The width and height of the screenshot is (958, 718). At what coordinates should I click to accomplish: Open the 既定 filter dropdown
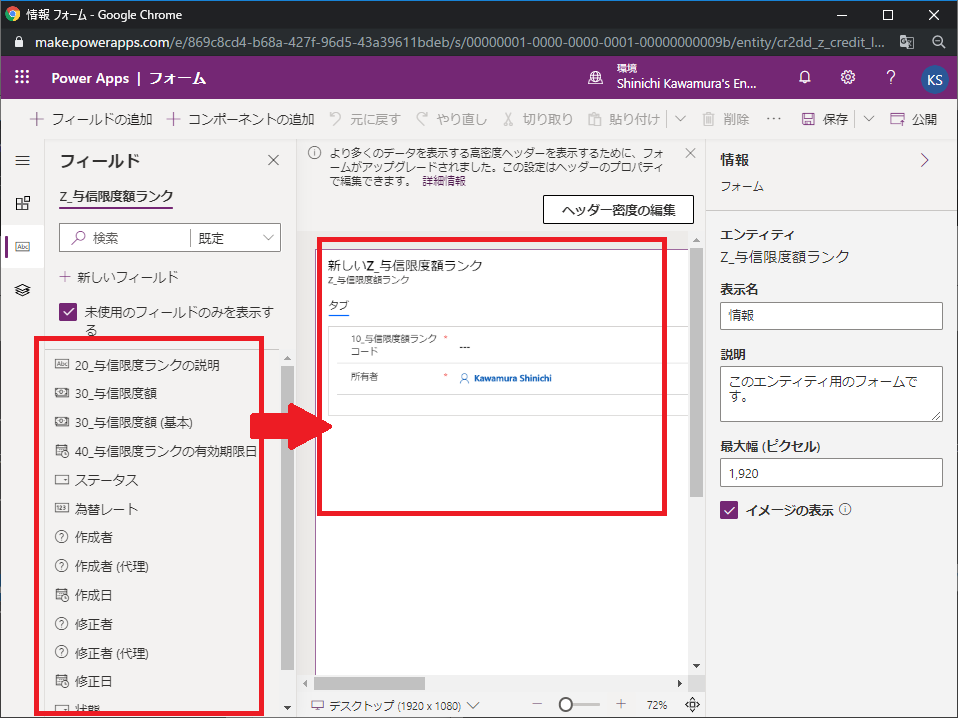pos(235,238)
